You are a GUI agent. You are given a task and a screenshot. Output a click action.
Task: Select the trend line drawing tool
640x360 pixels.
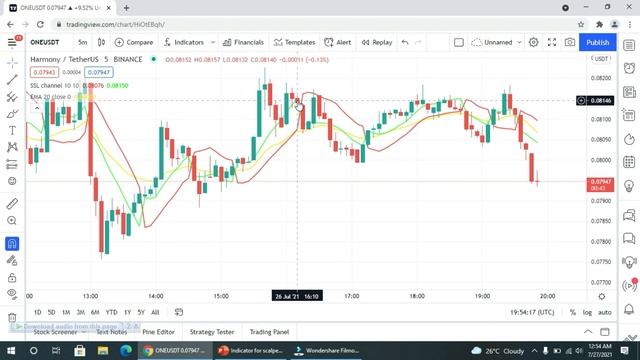point(12,80)
